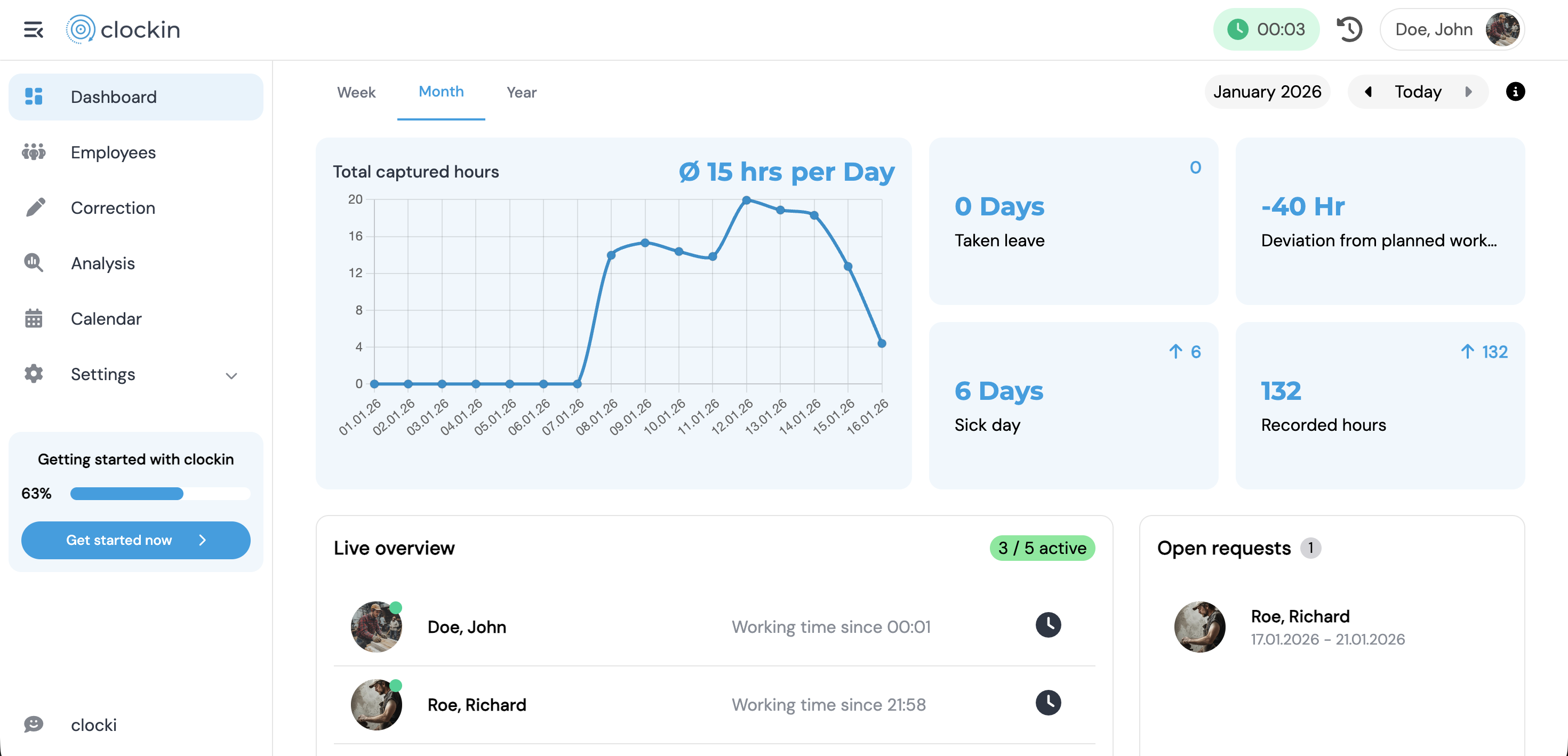The image size is (1568, 756).
Task: Switch to the Year tab
Action: [521, 93]
